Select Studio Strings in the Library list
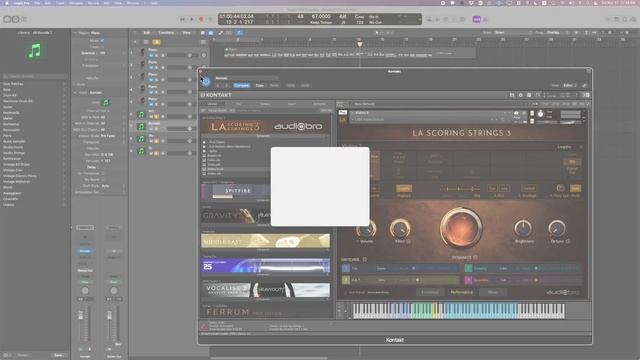The image size is (640, 360). [x=14, y=153]
